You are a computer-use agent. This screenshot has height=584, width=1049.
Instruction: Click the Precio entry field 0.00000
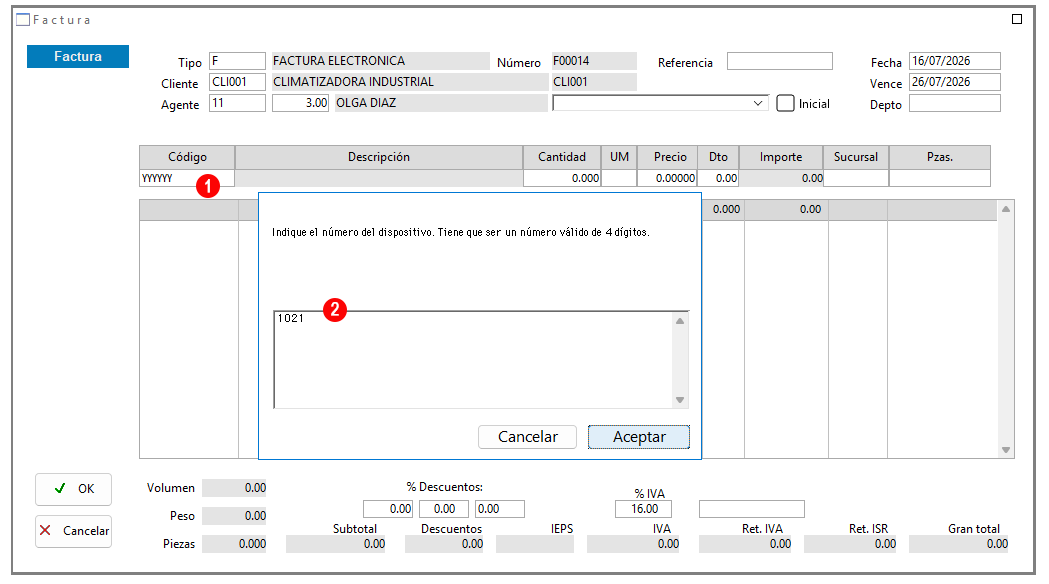[667, 178]
